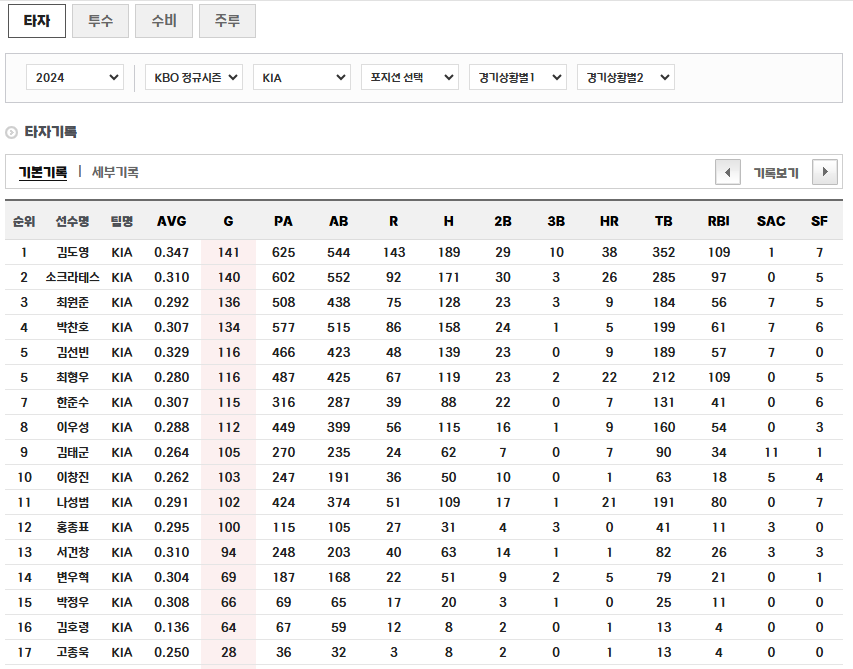The height and width of the screenshot is (669, 853).
Task: Open the KIA team dropdown
Action: coord(302,77)
